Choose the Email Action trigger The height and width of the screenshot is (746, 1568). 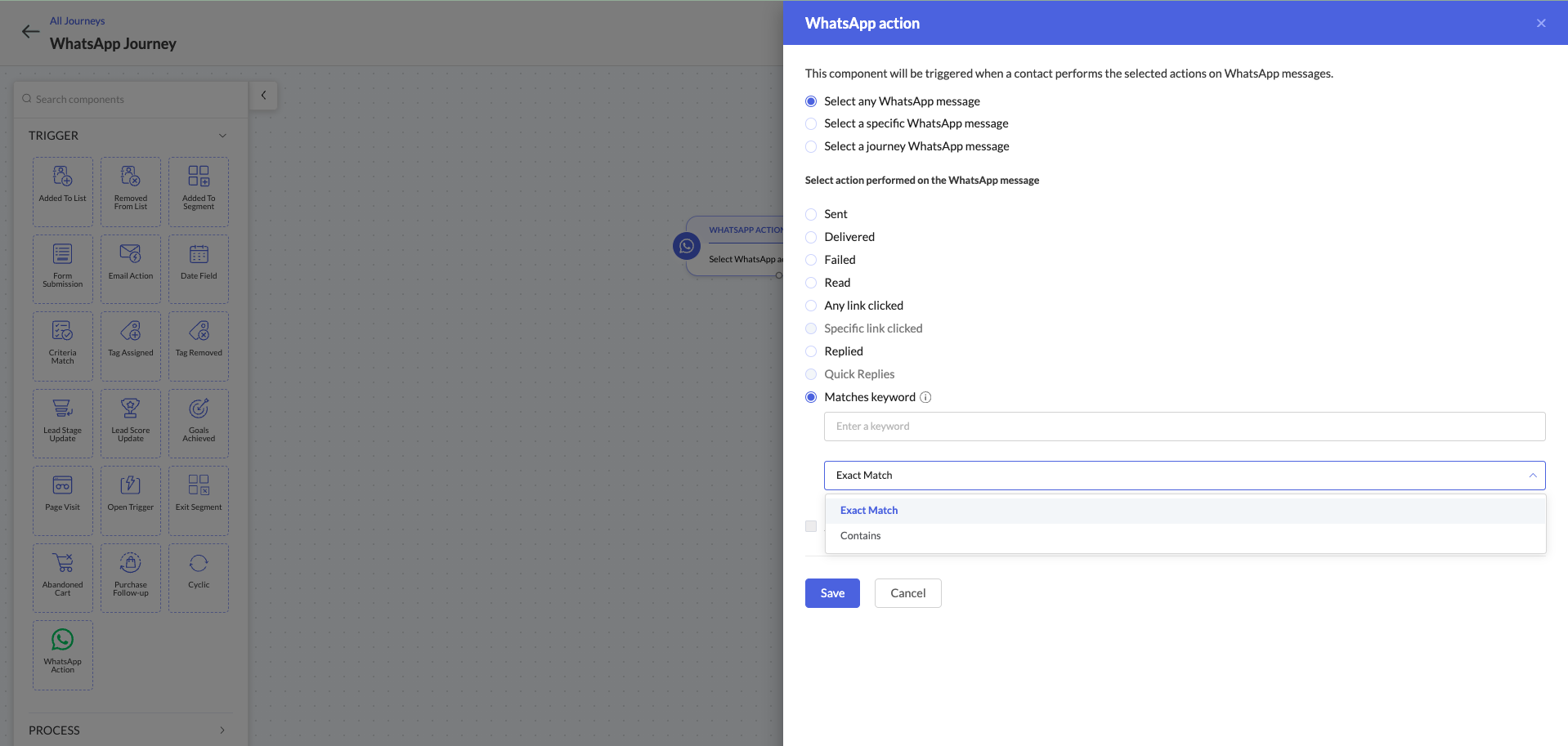pos(131,269)
